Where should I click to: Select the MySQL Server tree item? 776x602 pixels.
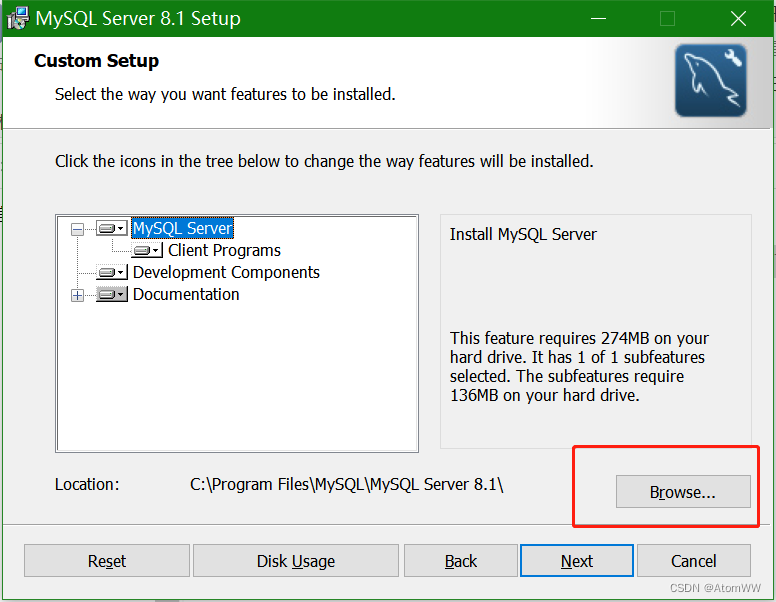182,228
